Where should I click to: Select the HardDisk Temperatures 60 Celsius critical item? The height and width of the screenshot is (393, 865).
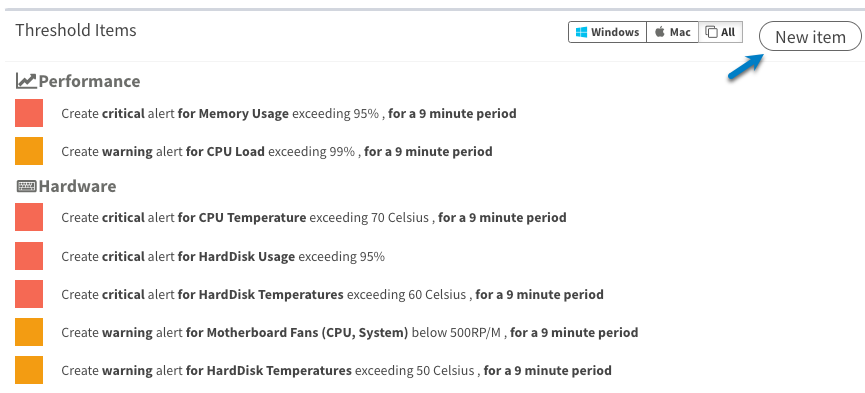[x=332, y=294]
